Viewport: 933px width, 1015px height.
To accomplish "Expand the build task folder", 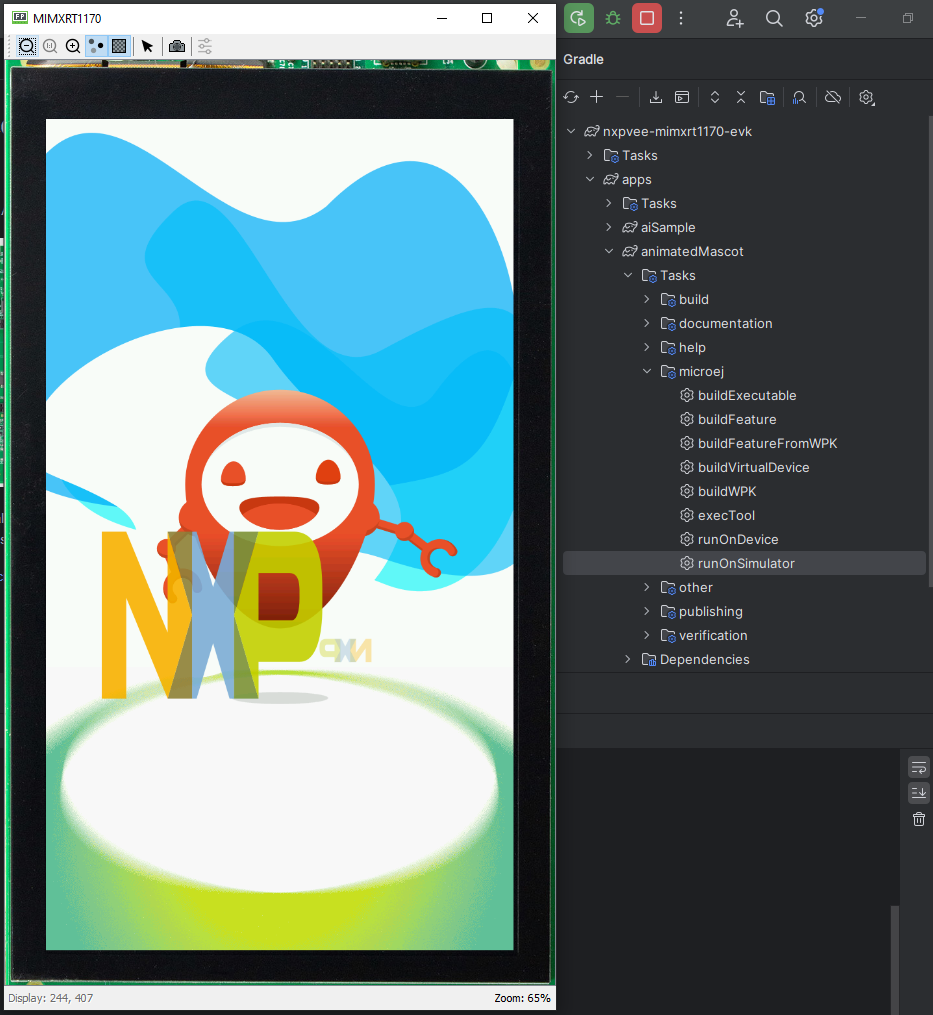I will click(647, 299).
